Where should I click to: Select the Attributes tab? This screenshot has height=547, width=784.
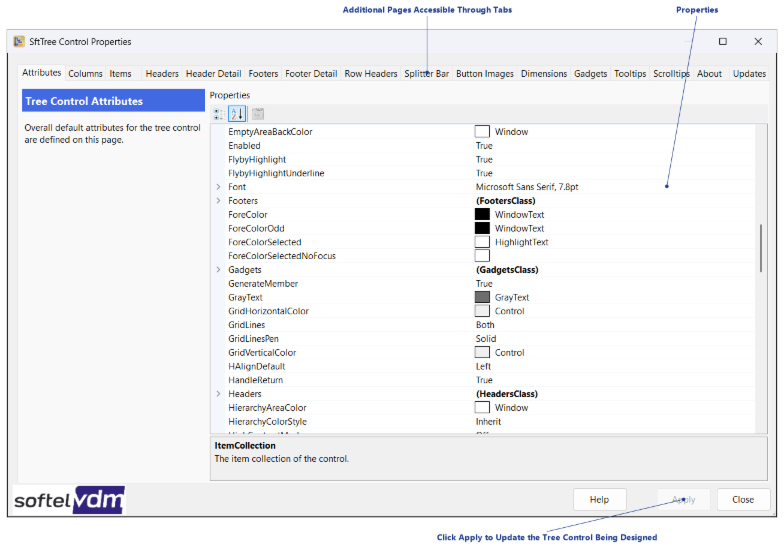click(x=42, y=72)
